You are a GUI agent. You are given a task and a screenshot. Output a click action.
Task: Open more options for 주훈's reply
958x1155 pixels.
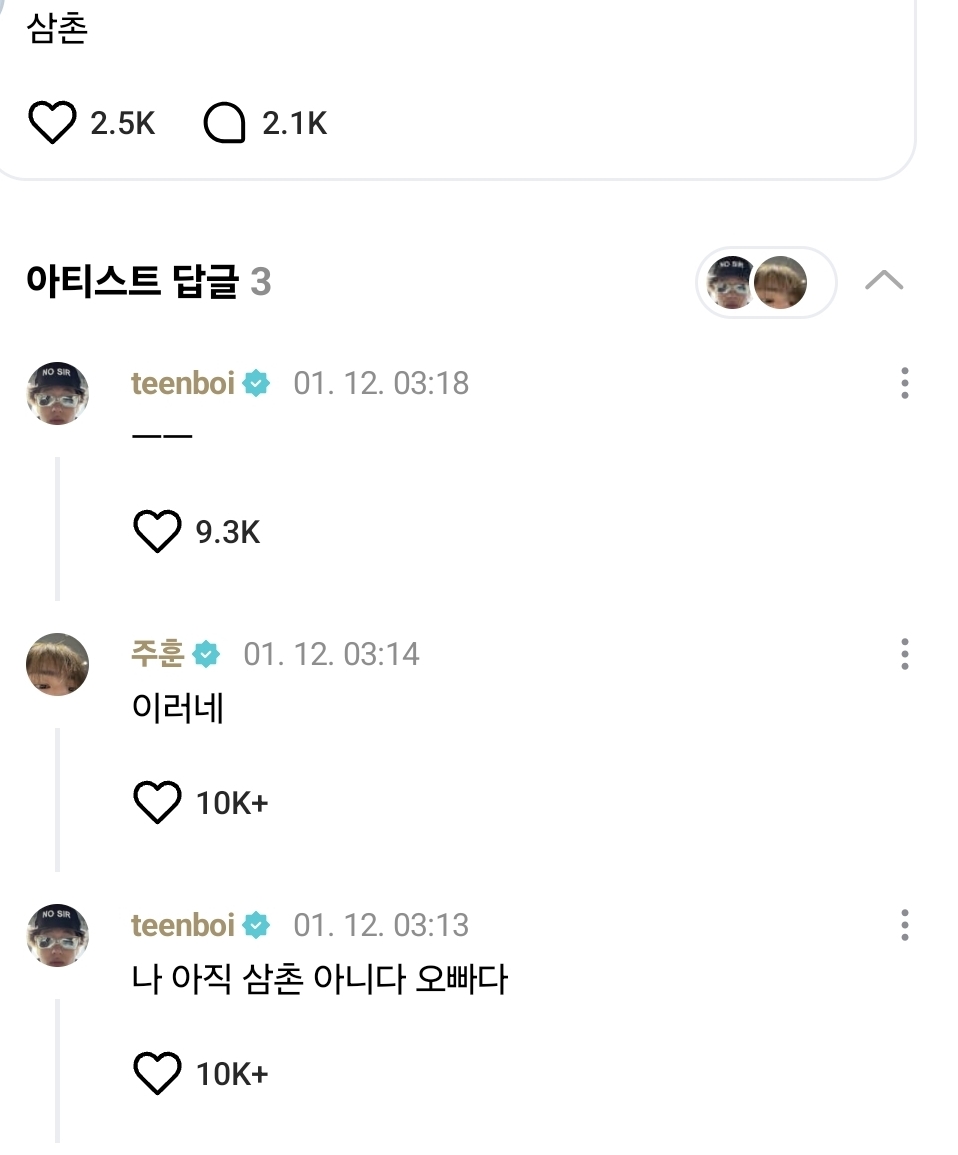click(904, 654)
